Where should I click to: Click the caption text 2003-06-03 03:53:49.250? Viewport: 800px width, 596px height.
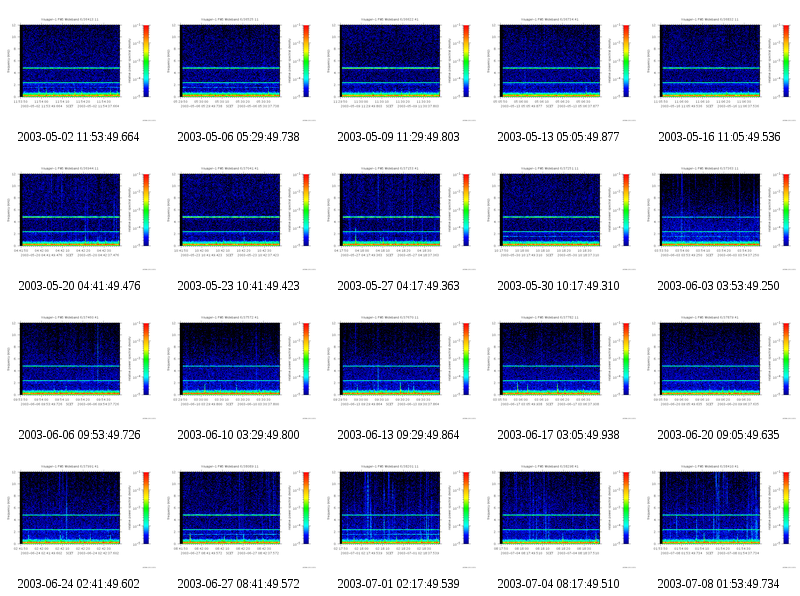718,286
